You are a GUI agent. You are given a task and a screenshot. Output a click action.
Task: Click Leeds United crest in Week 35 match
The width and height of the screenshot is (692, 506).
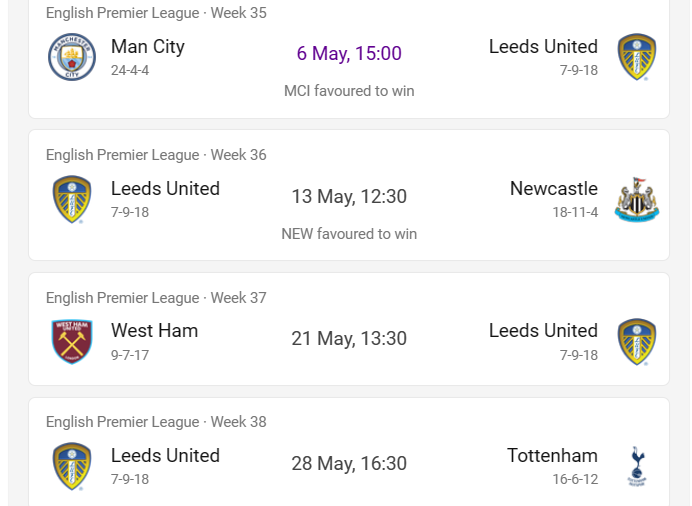[636, 57]
